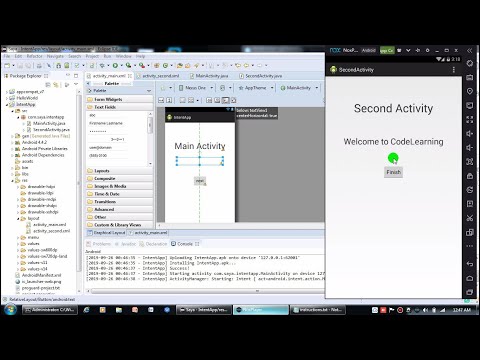Open Run button dropdown arrow in toolbar
Screen dimensions: 480x360
(x=121, y=65)
